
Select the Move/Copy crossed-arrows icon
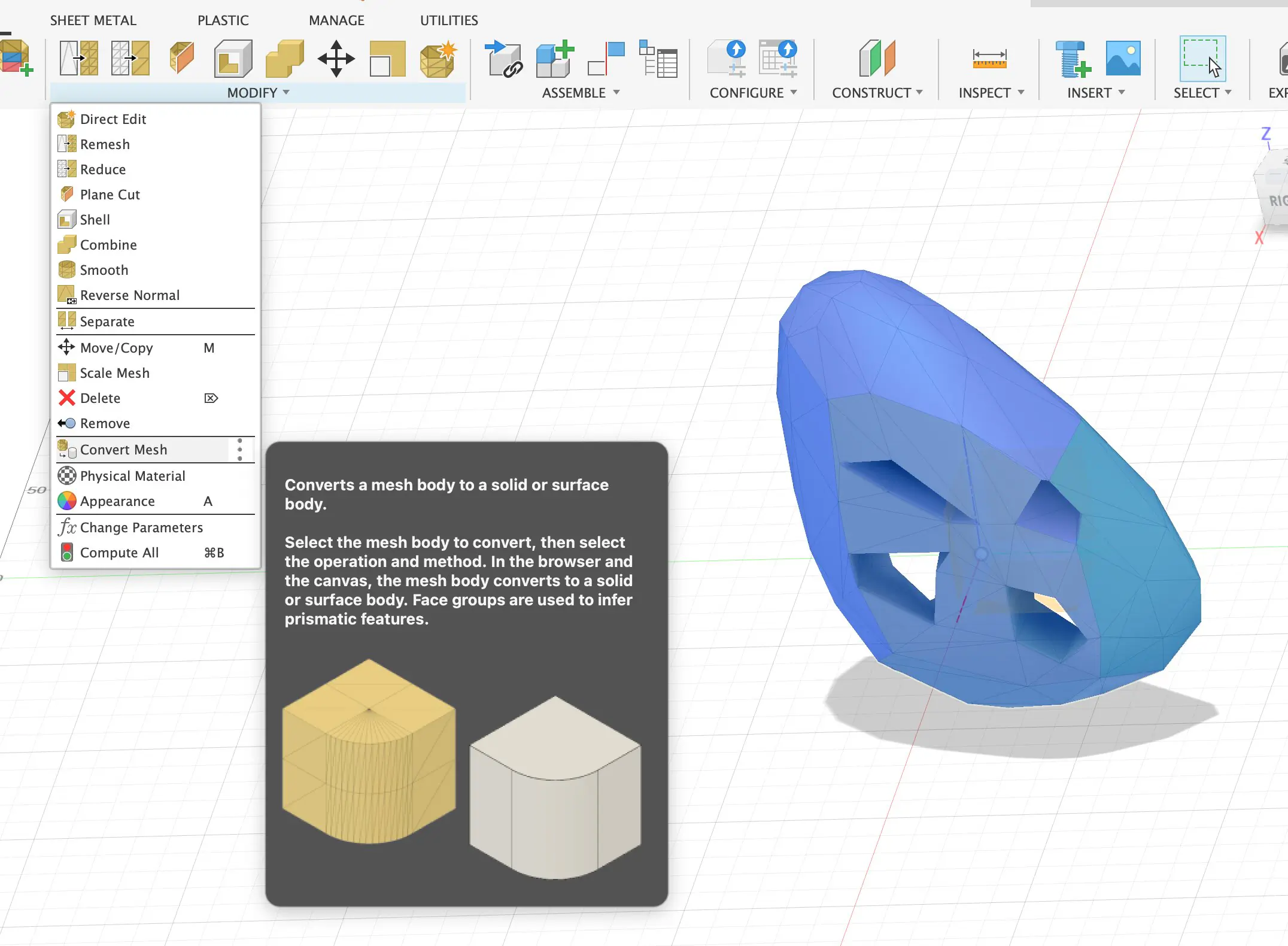coord(336,58)
